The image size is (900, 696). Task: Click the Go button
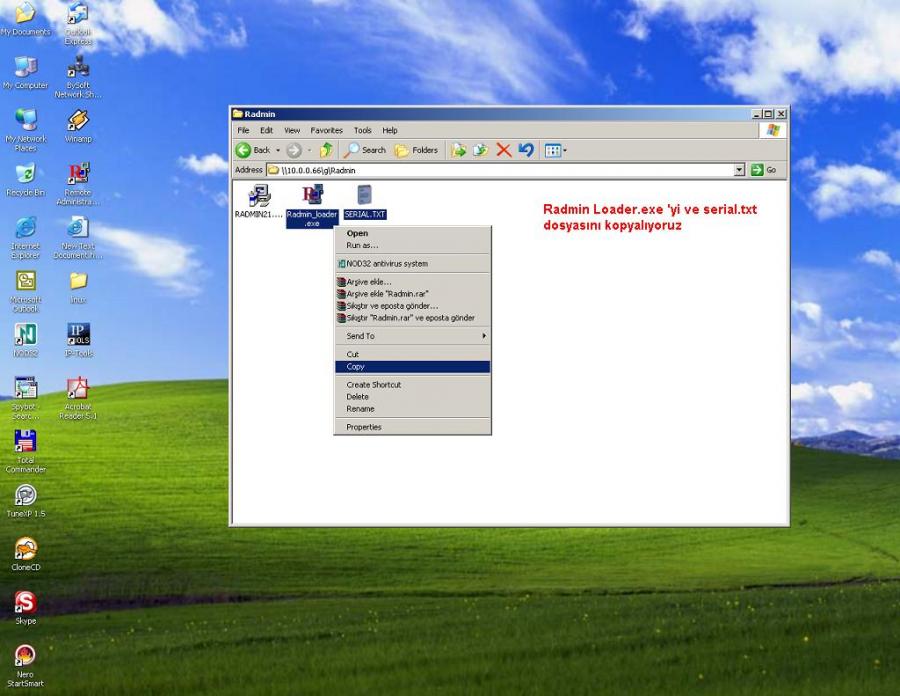765,170
